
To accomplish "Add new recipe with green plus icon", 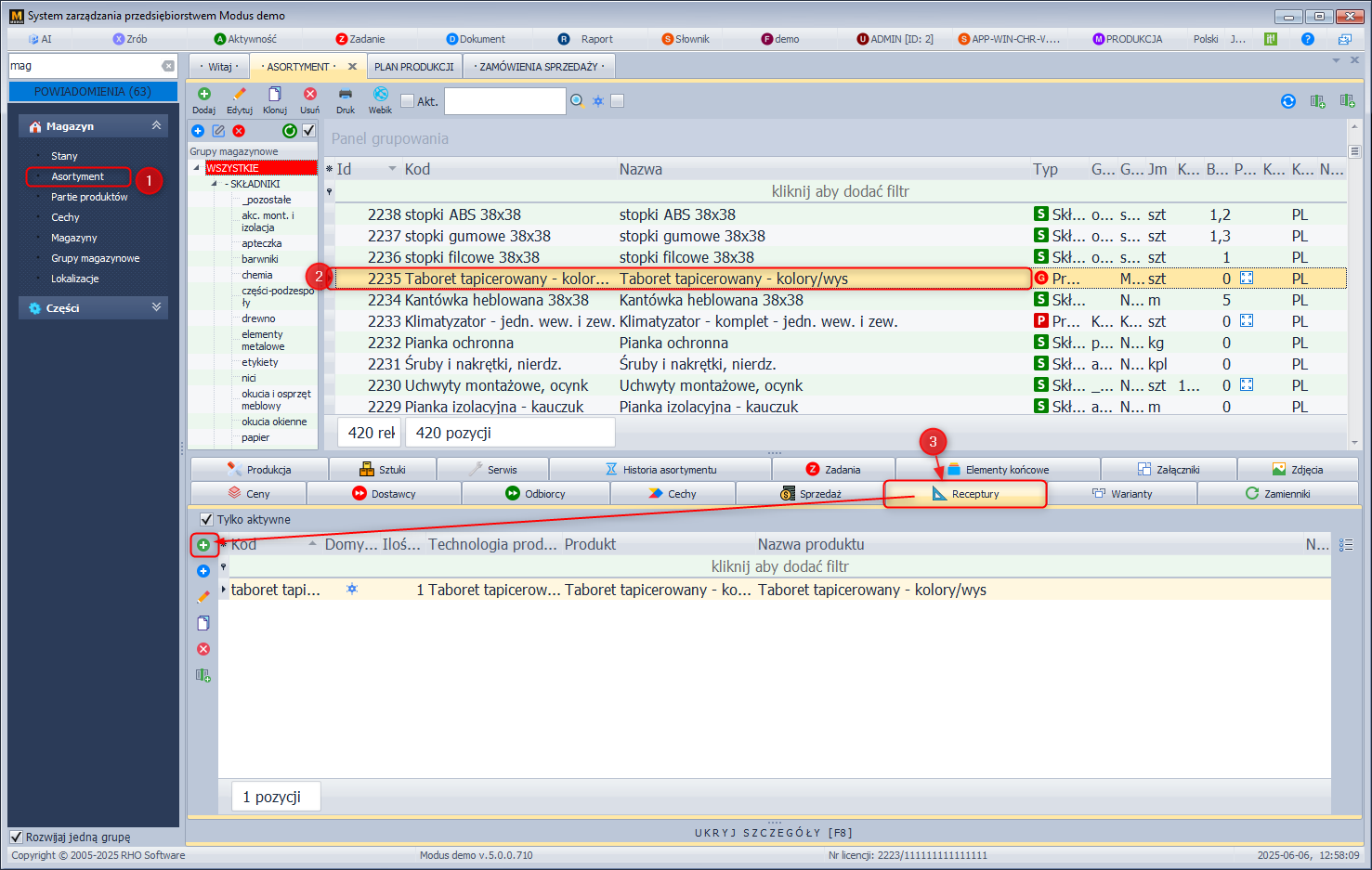I will [203, 545].
